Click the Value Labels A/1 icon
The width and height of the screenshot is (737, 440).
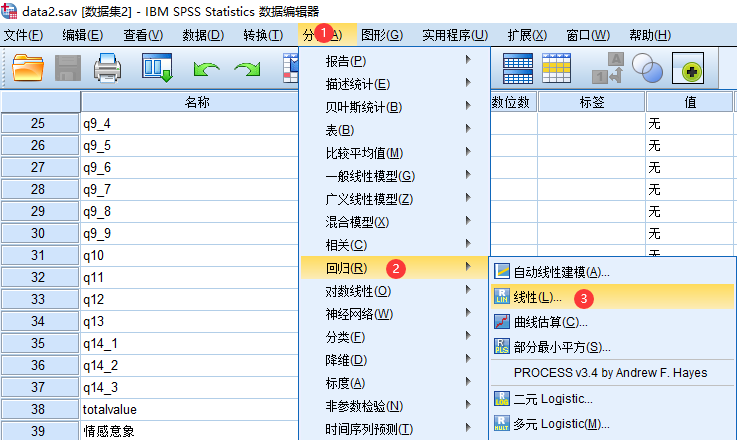608,69
